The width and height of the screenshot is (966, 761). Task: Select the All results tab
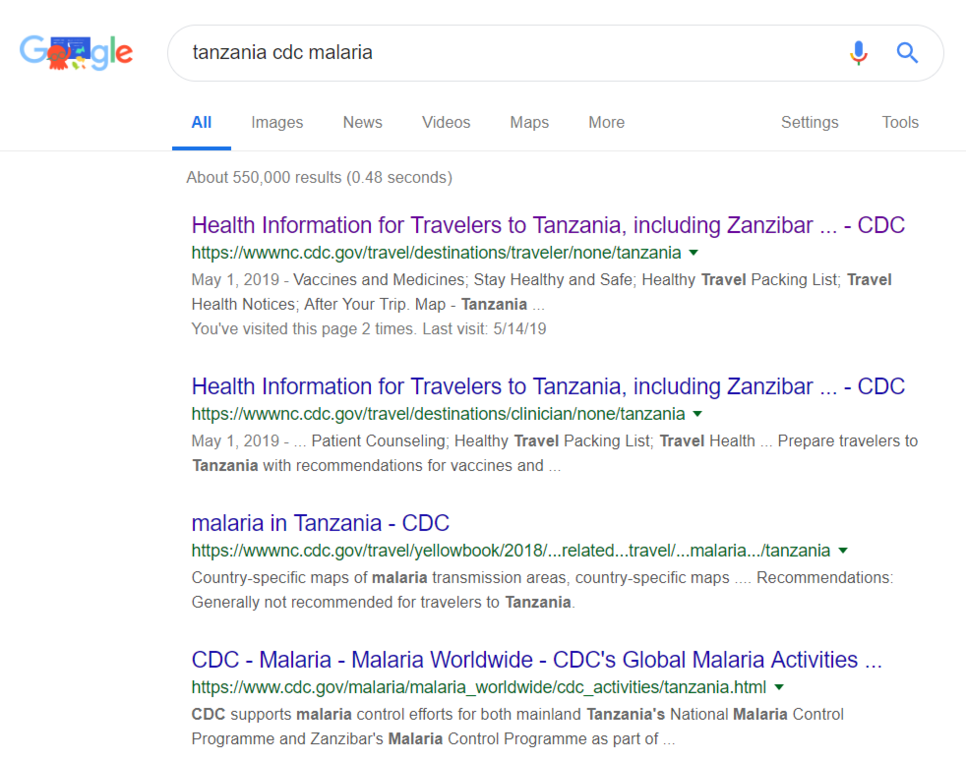pyautogui.click(x=201, y=123)
